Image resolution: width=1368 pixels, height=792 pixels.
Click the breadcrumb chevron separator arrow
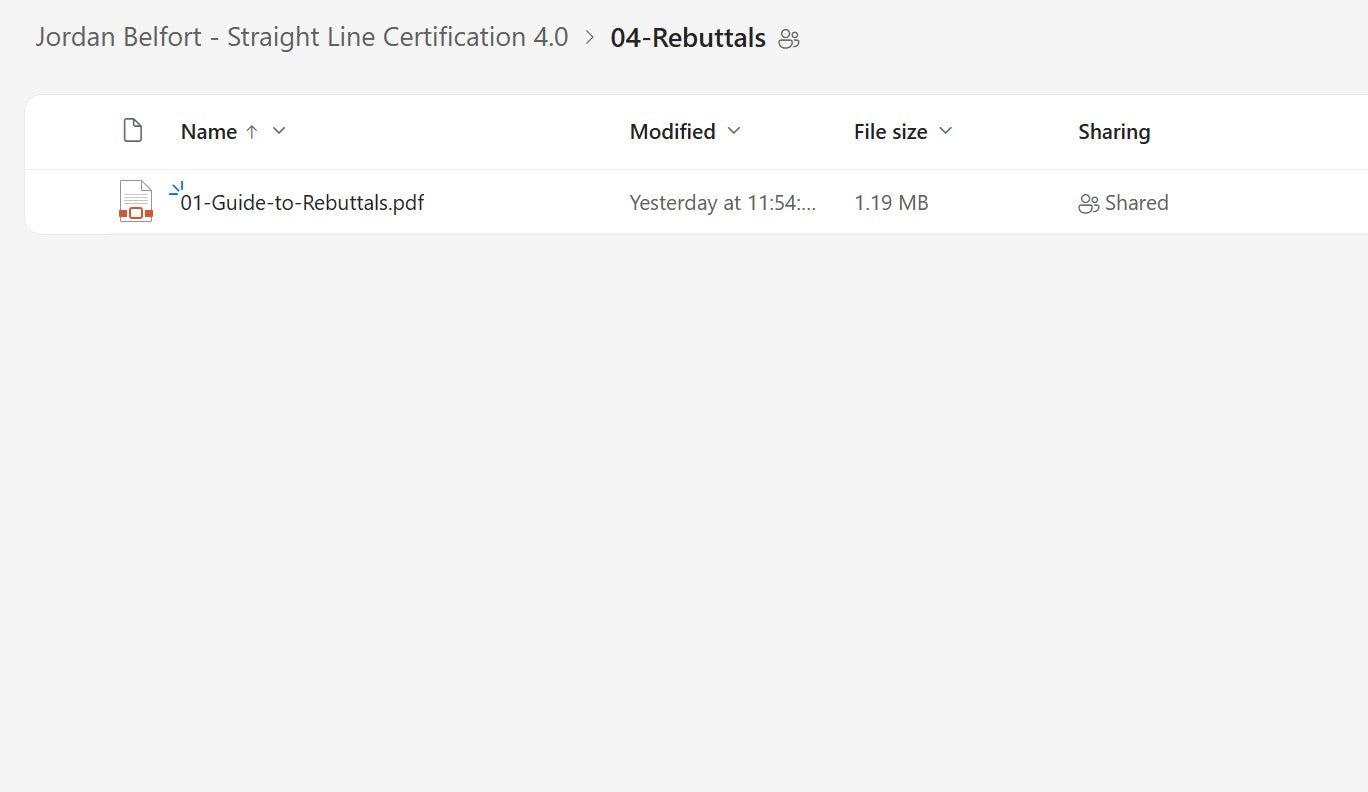pos(590,38)
